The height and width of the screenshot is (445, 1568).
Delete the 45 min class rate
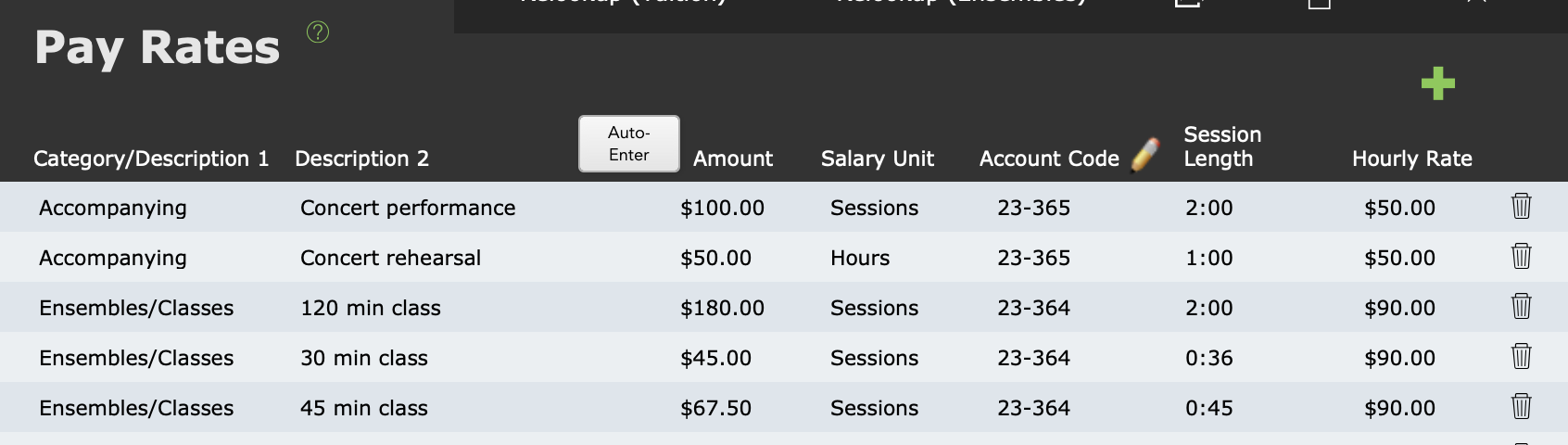click(x=1521, y=406)
